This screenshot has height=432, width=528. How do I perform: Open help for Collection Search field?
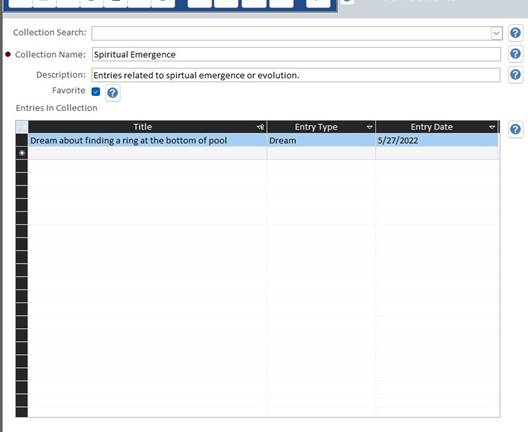515,33
